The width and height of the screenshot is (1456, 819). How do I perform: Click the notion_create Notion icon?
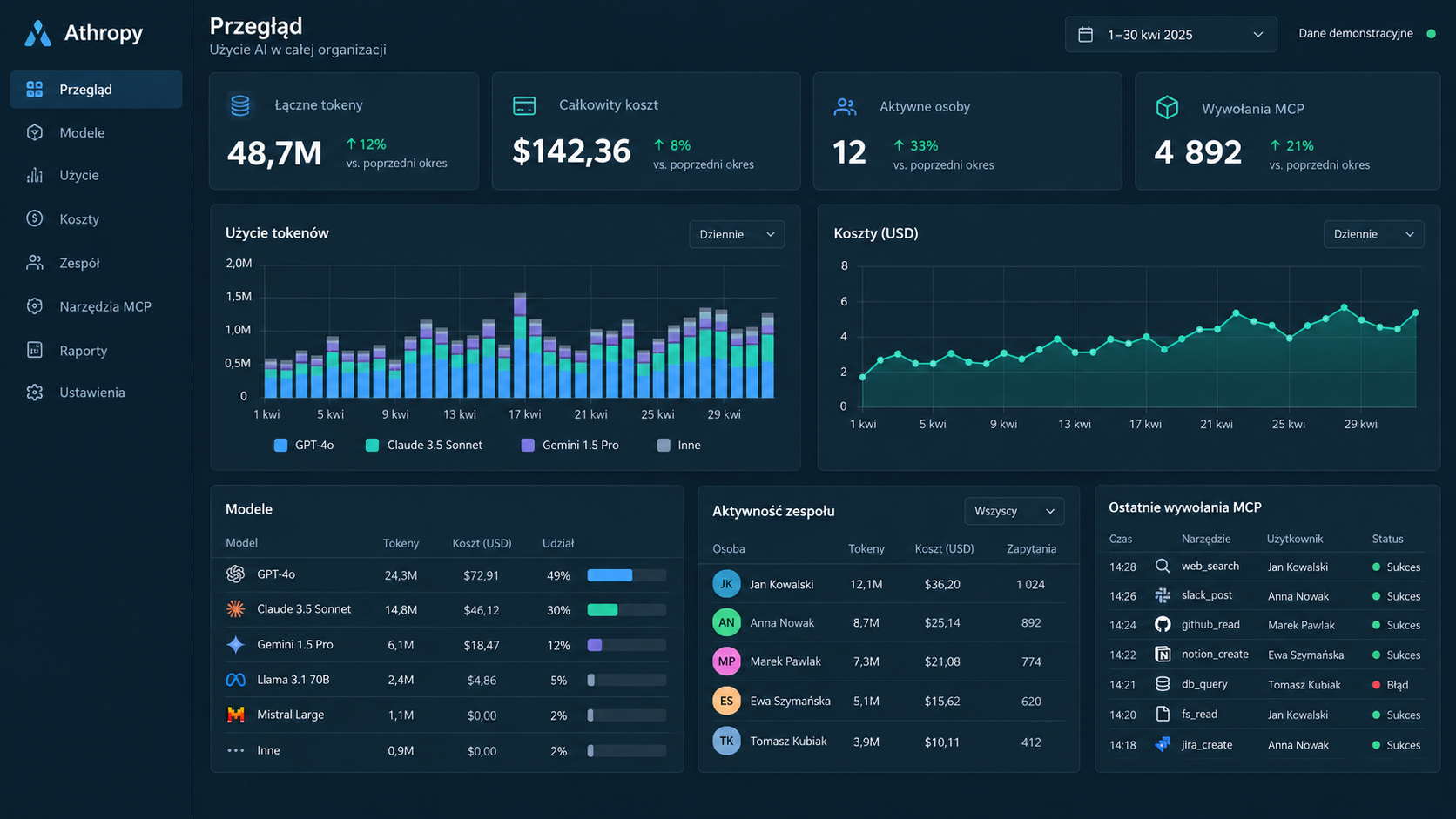[x=1163, y=654]
